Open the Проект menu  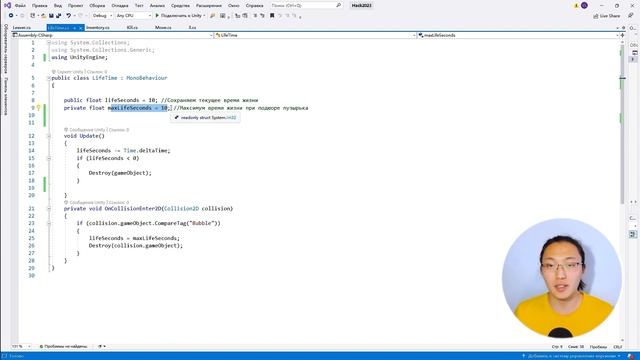tap(76, 5)
